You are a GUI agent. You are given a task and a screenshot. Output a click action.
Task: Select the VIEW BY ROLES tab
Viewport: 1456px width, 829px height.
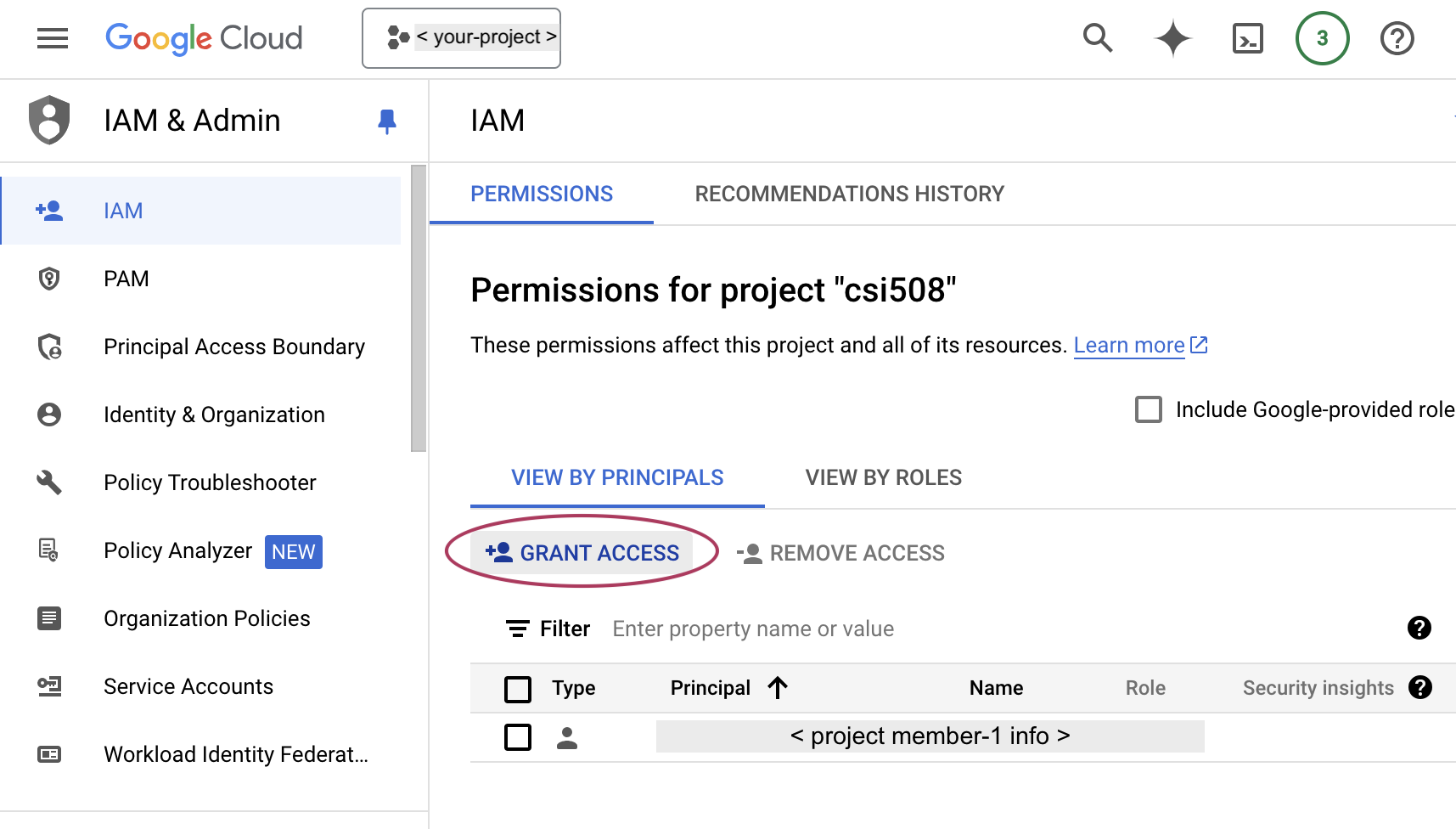[x=883, y=478]
